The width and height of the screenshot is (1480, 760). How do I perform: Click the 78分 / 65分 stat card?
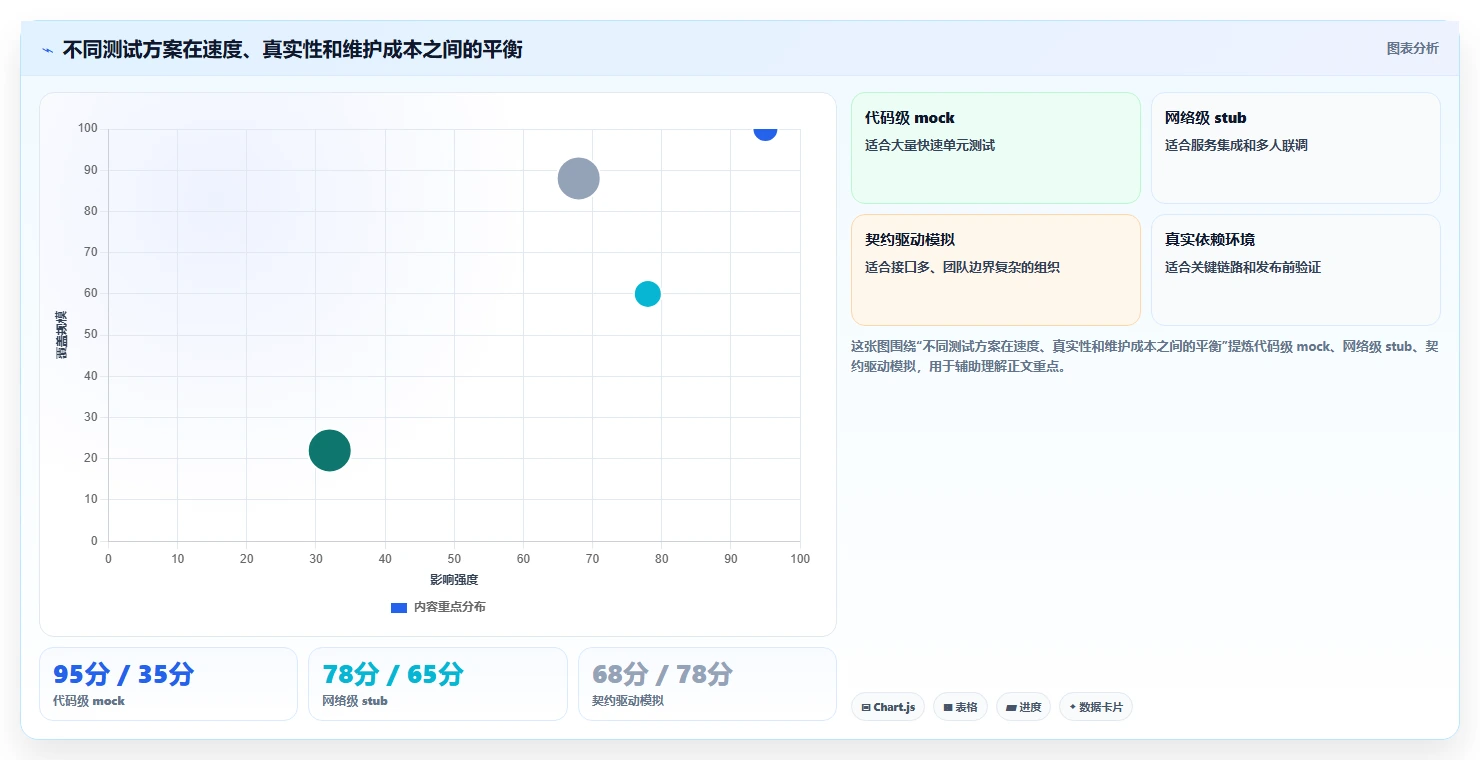click(437, 684)
